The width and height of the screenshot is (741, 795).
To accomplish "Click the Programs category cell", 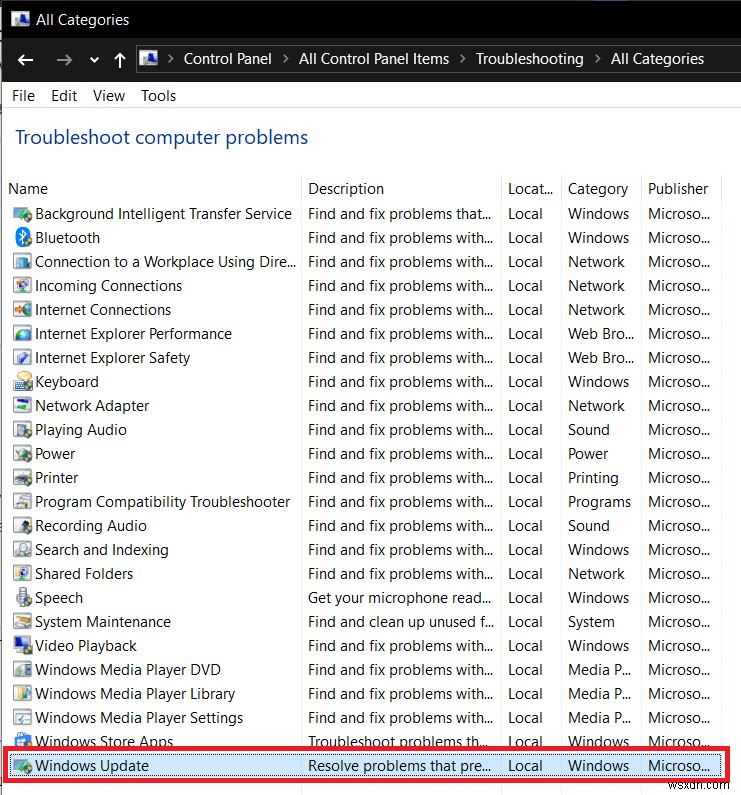I will click(x=599, y=502).
